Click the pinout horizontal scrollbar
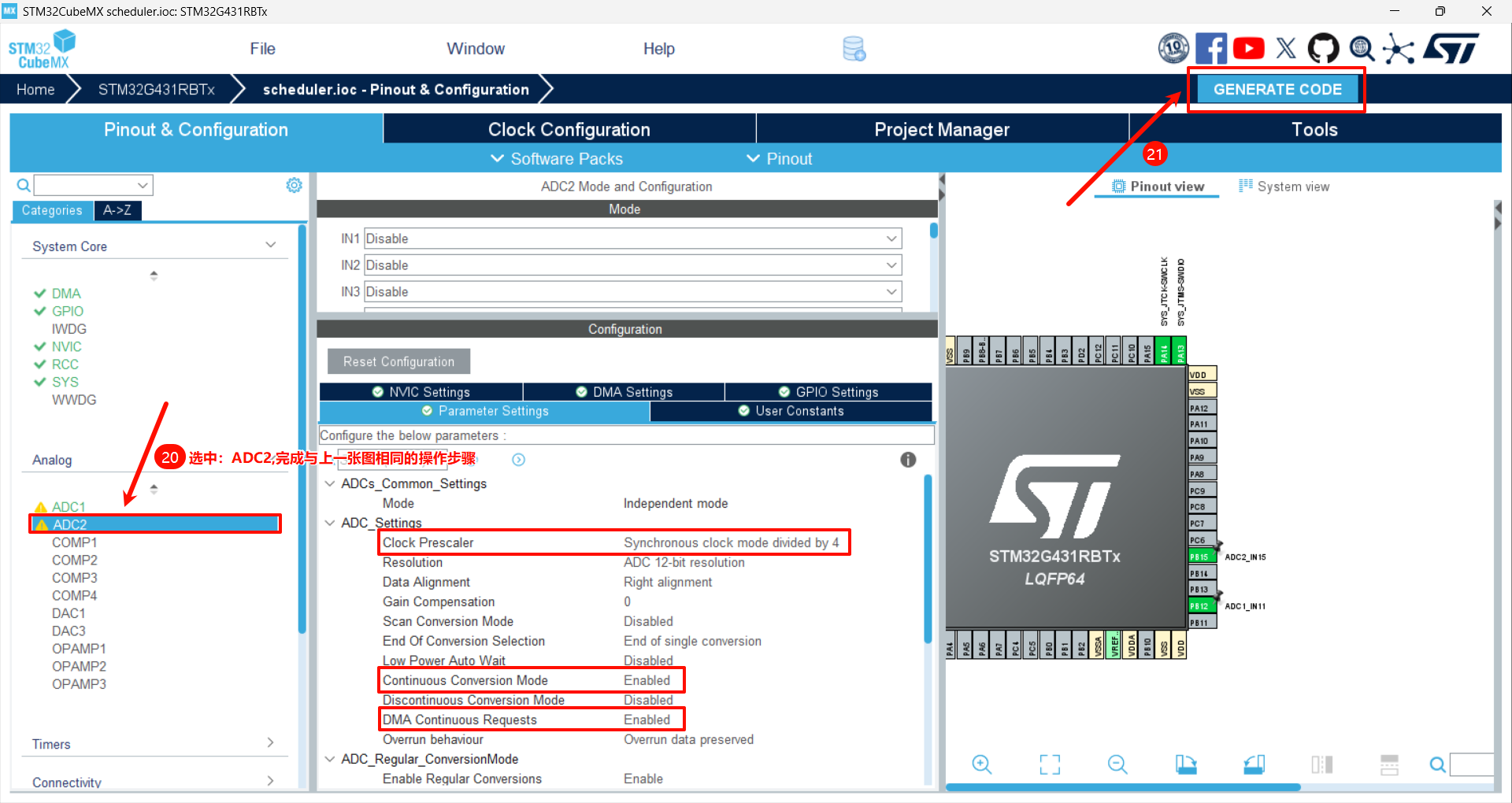 tap(1122, 787)
